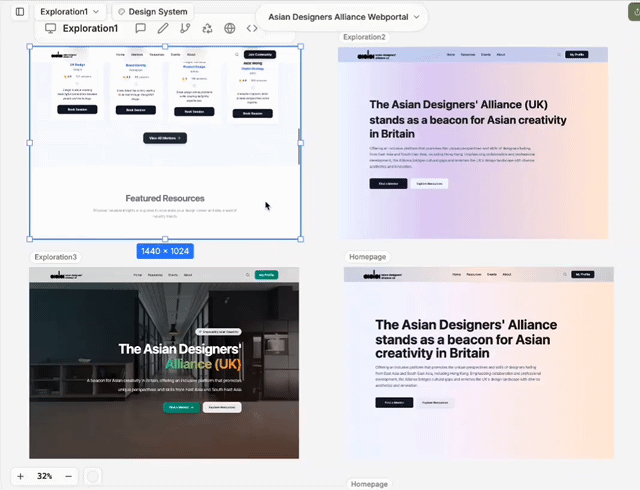Click the search icon in Exploration1 navbar

click(x=237, y=54)
